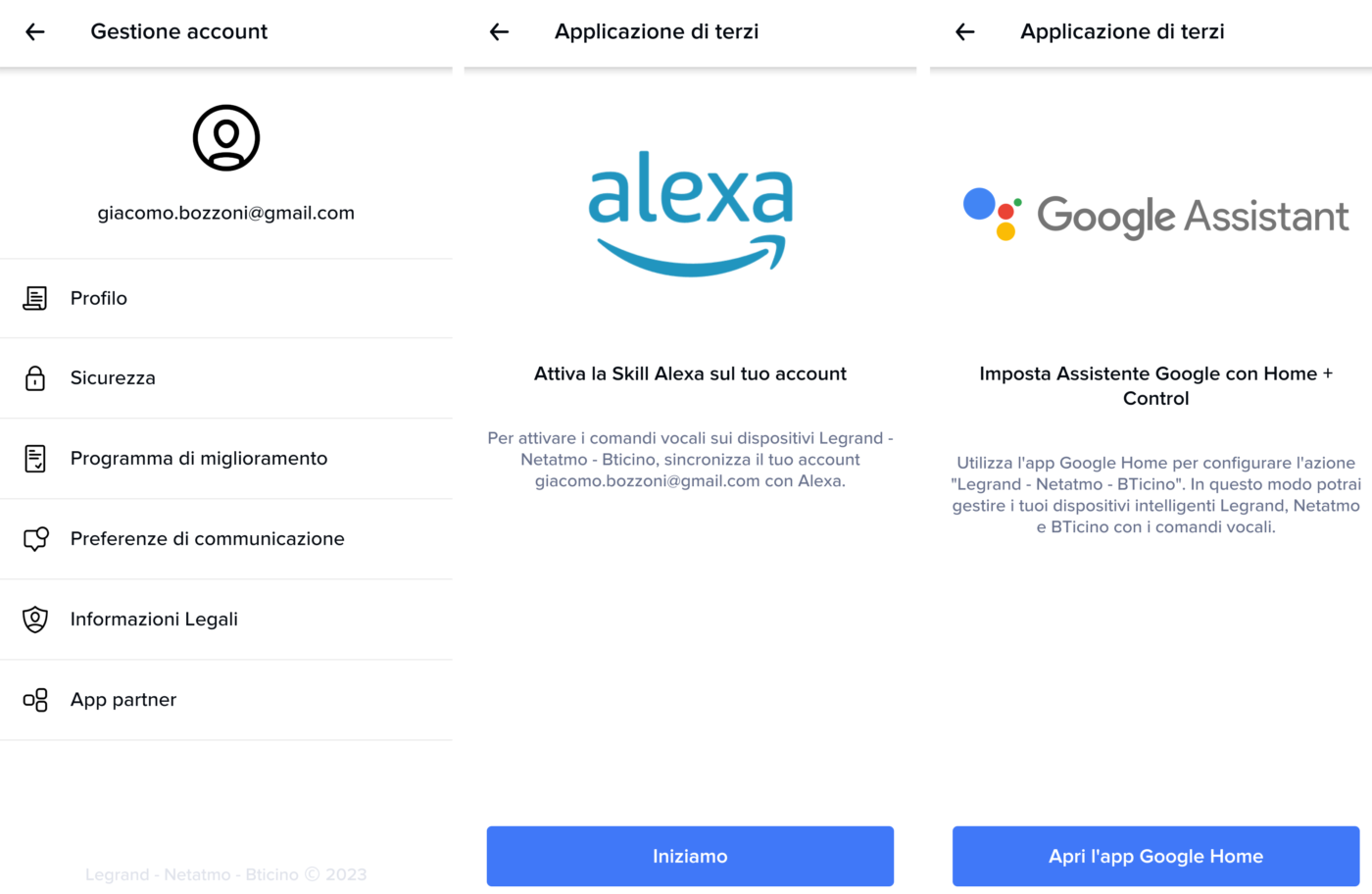
Task: Click the Sicurezza padlock icon
Action: click(35, 378)
